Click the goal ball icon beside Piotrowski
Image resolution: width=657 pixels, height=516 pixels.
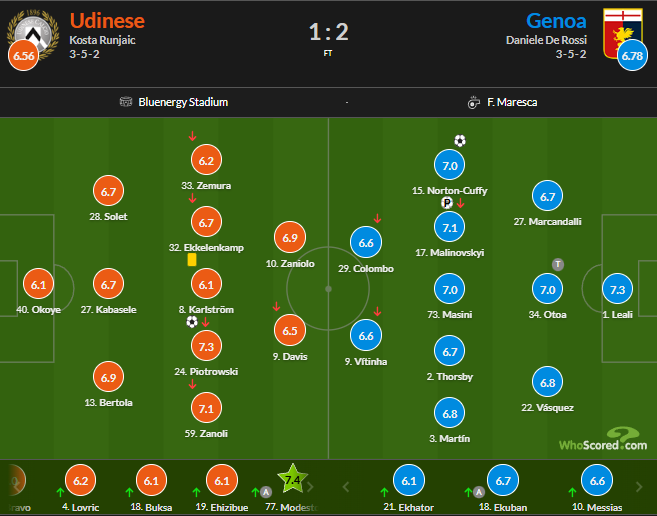click(x=192, y=322)
